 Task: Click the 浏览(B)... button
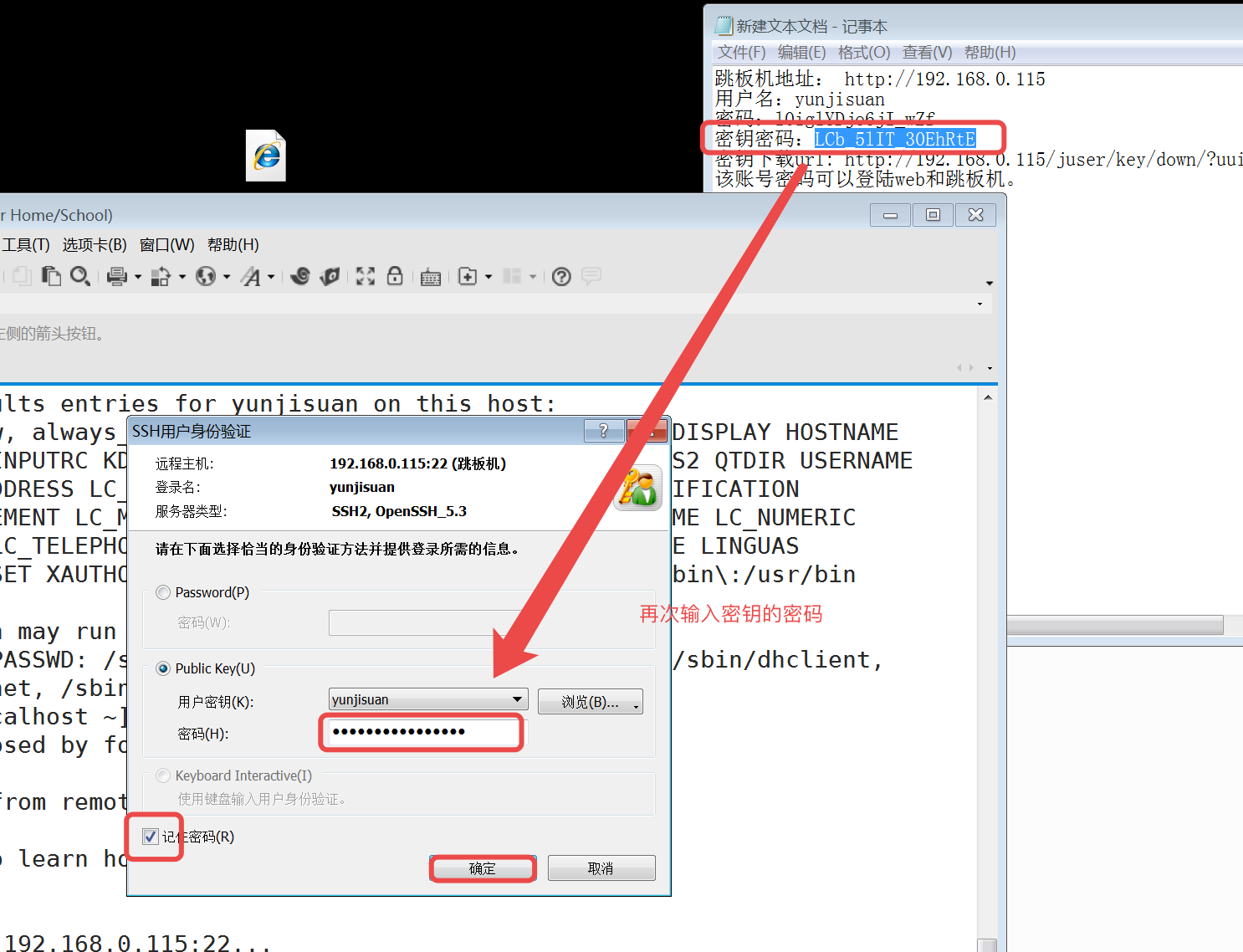pyautogui.click(x=591, y=702)
